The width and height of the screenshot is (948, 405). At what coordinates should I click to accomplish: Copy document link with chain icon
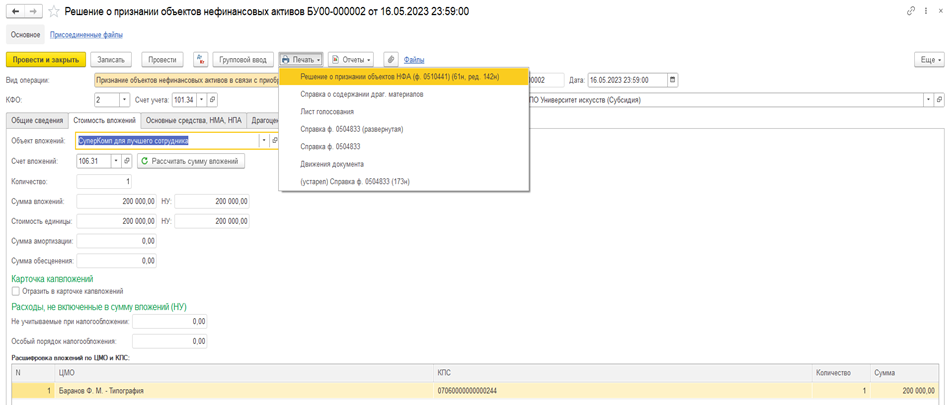[x=911, y=11]
